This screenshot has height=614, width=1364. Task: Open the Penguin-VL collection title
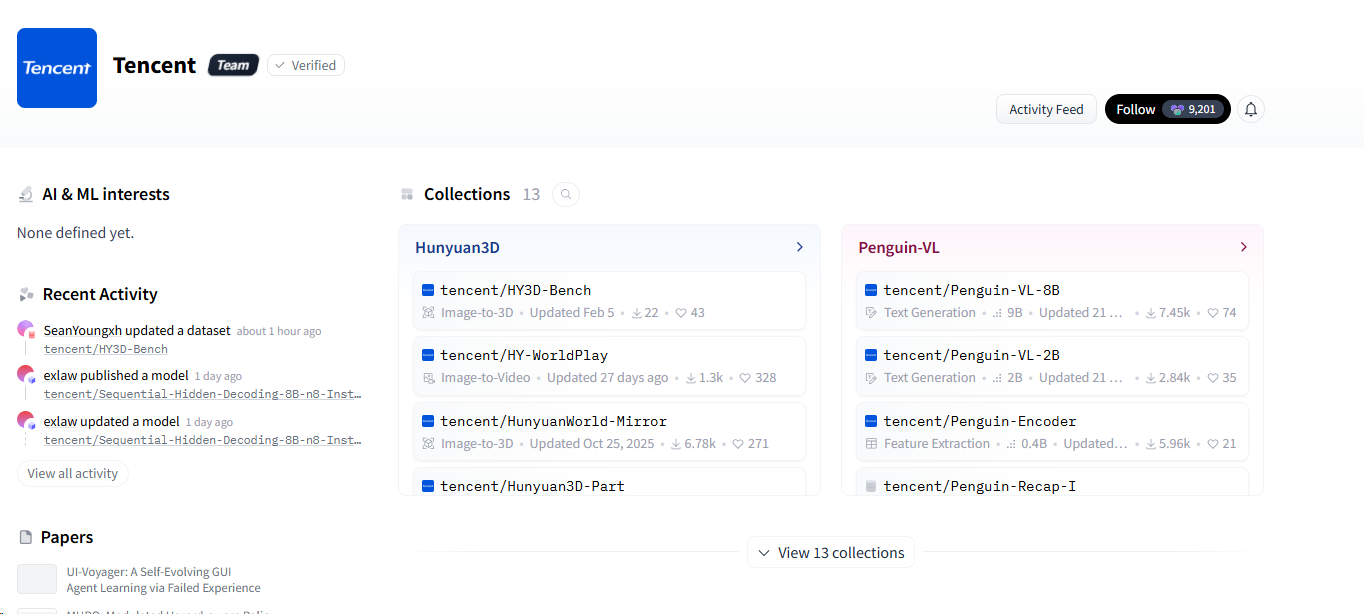(899, 248)
